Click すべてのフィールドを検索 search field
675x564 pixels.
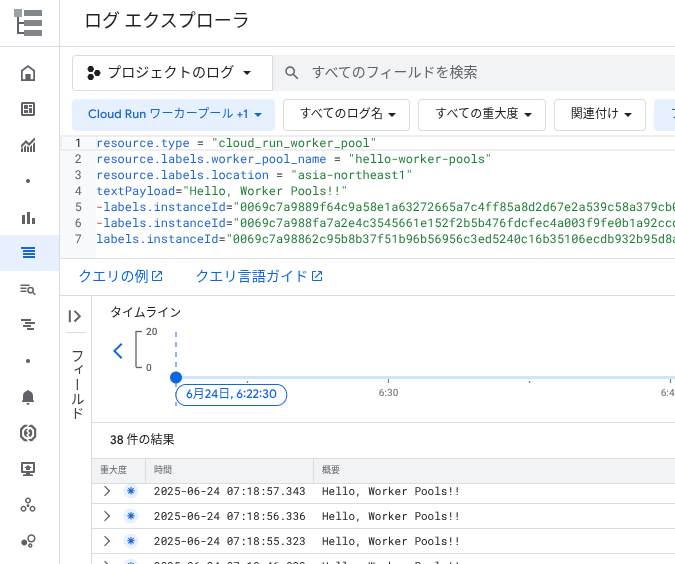click(x=474, y=73)
